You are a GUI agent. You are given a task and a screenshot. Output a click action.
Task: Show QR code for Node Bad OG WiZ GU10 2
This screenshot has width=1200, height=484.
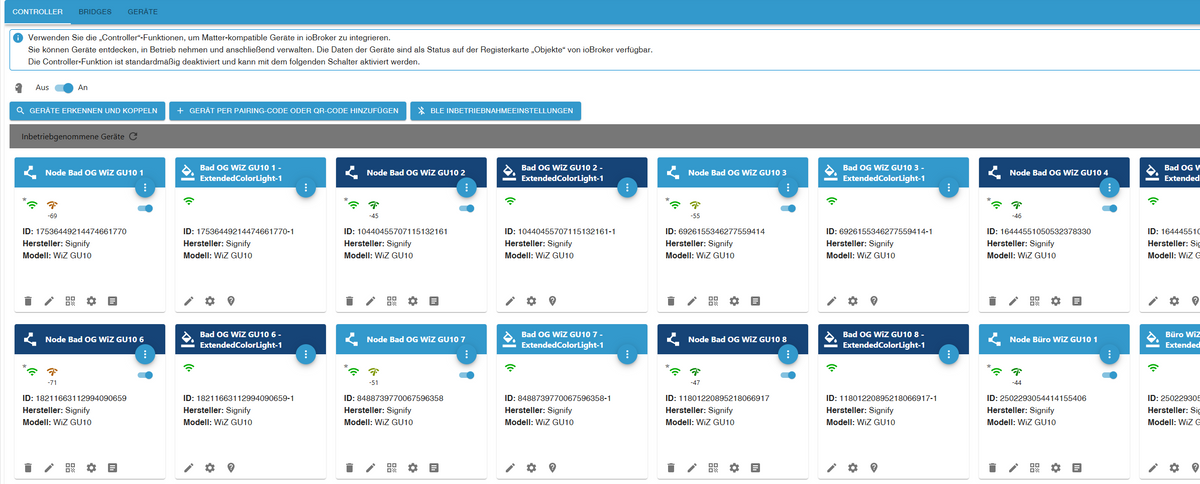point(391,300)
